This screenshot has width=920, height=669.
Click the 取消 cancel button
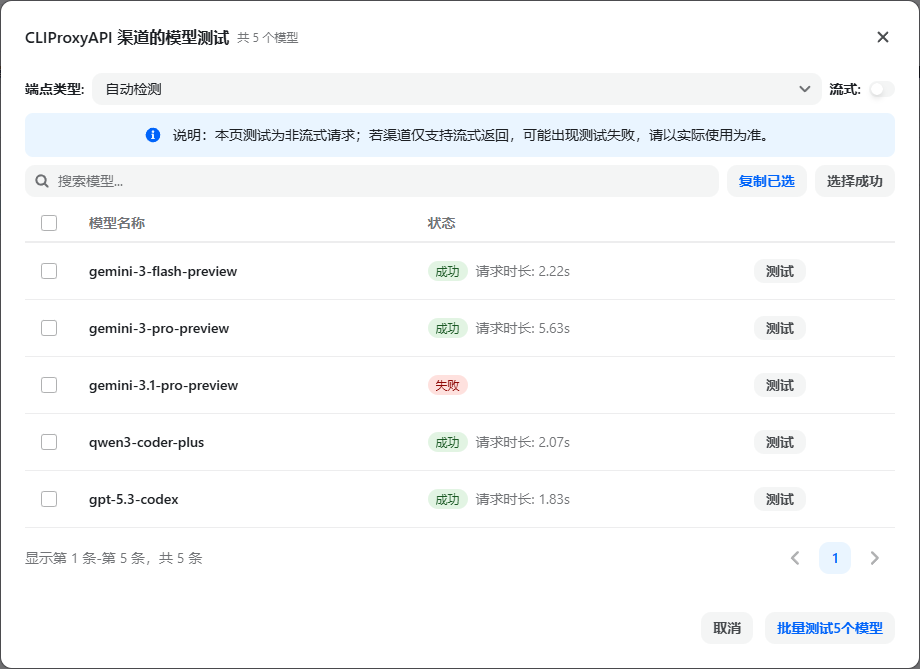727,628
